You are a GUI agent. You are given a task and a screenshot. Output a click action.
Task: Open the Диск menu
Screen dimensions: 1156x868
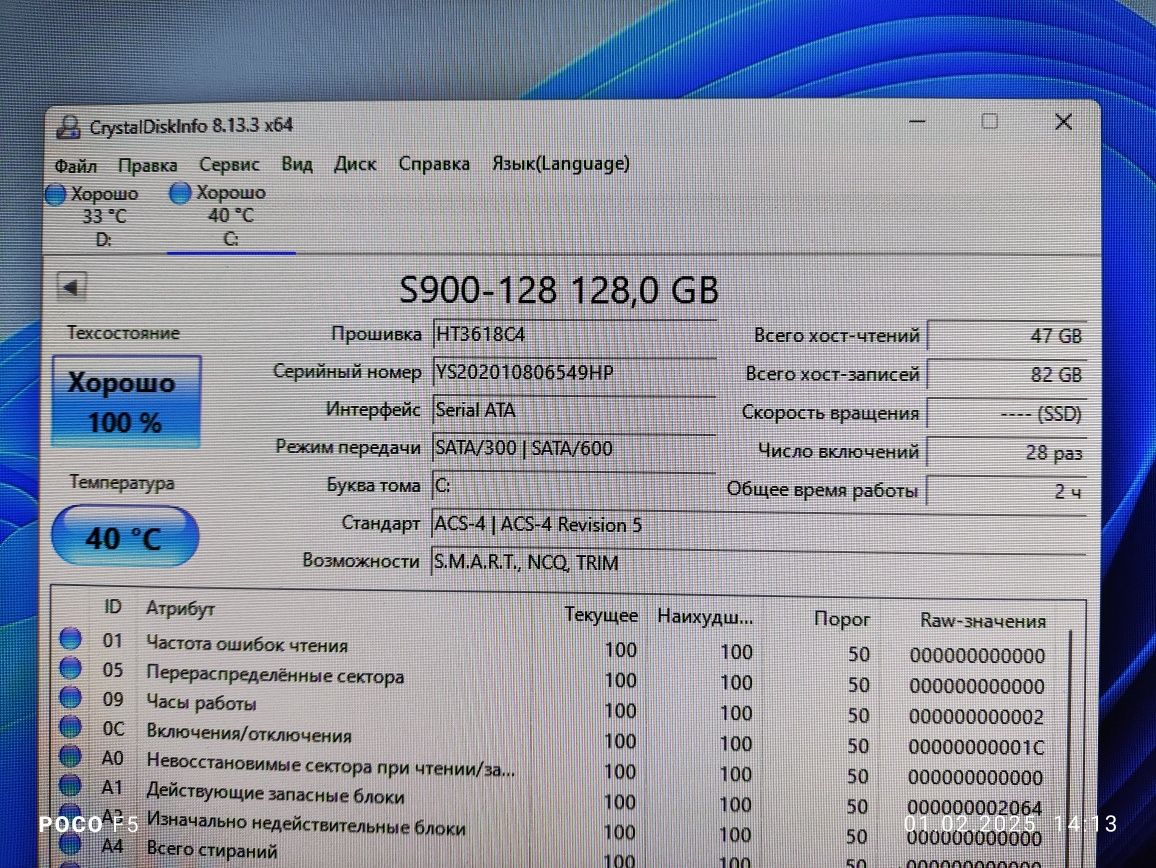point(355,163)
